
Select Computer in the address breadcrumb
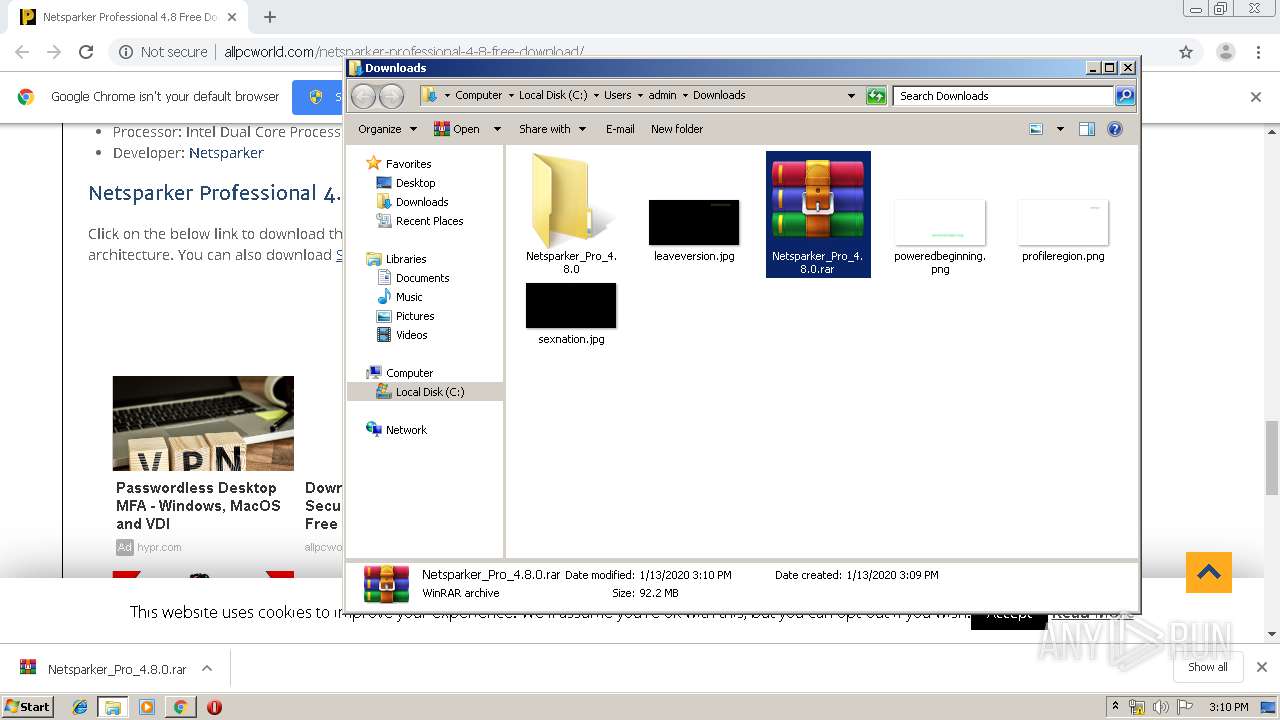[x=478, y=95]
